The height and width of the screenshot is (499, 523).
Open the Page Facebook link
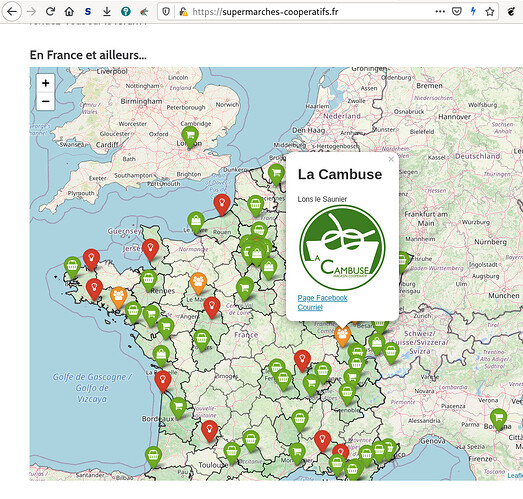click(323, 298)
